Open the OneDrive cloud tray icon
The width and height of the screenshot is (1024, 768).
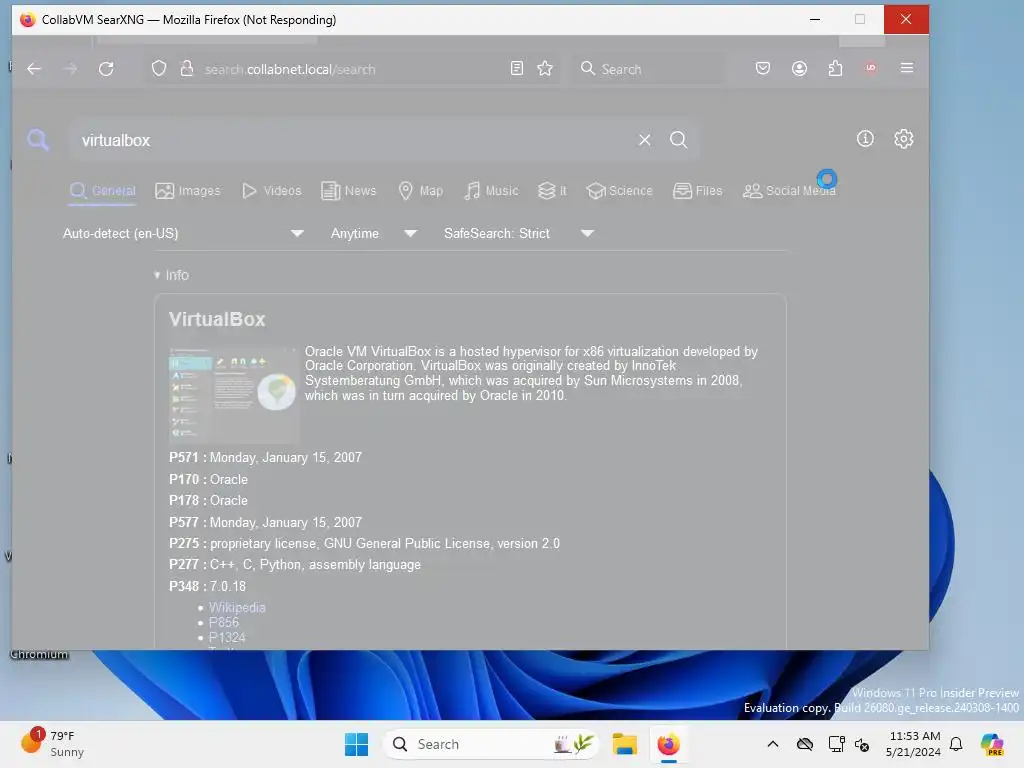coord(805,744)
